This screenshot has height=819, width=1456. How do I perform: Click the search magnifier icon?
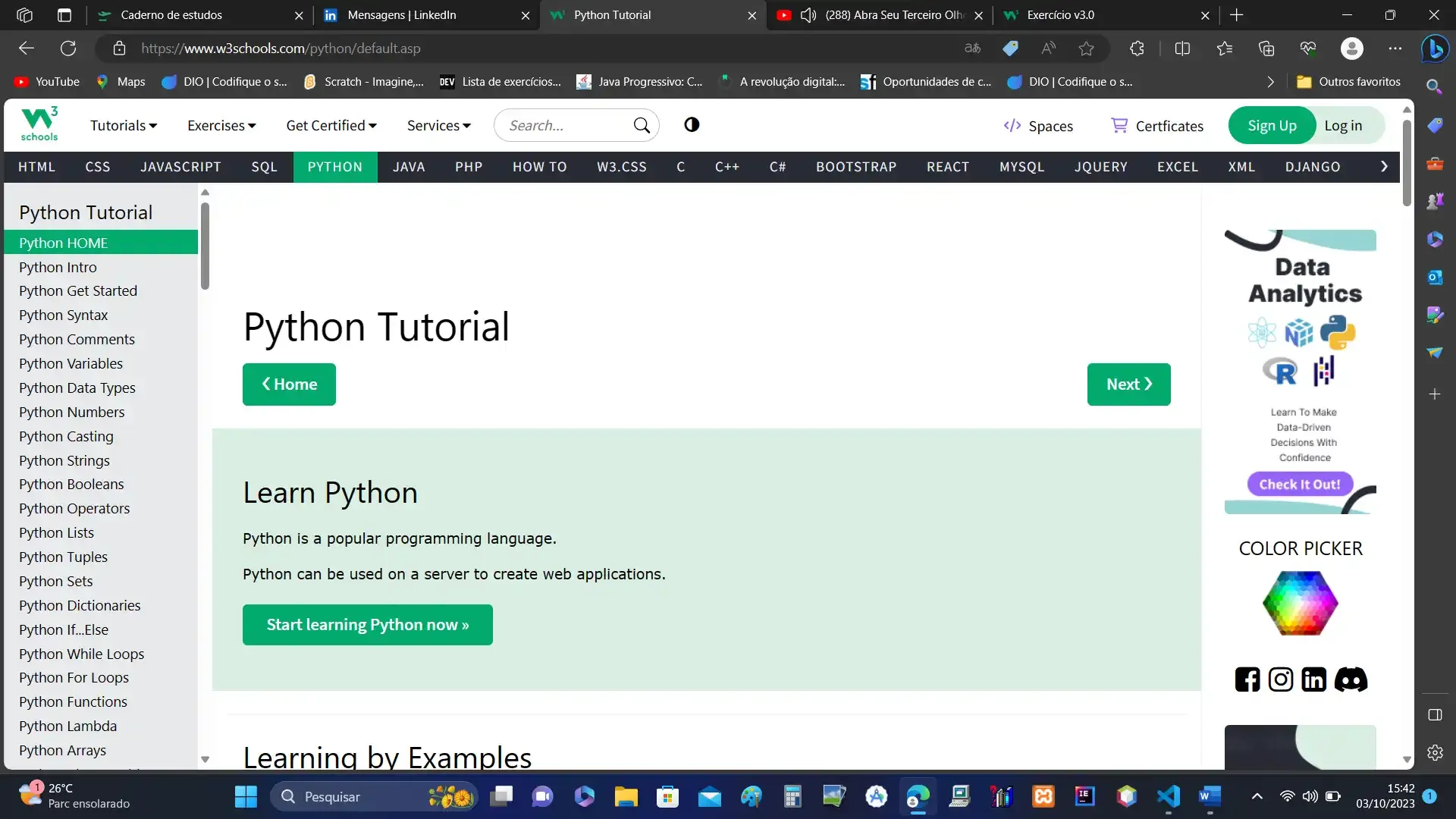pyautogui.click(x=642, y=125)
